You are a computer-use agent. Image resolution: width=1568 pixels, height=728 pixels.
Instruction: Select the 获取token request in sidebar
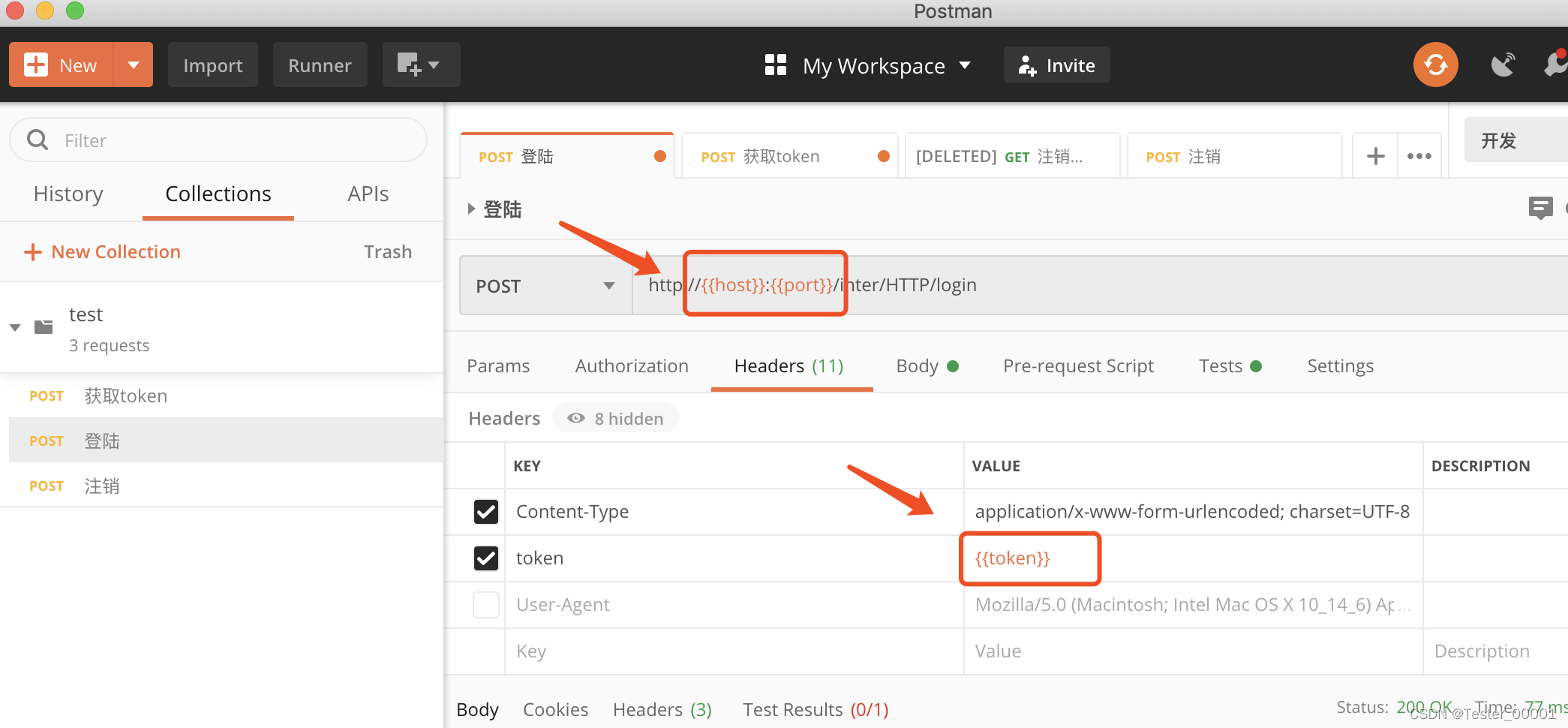click(225, 396)
